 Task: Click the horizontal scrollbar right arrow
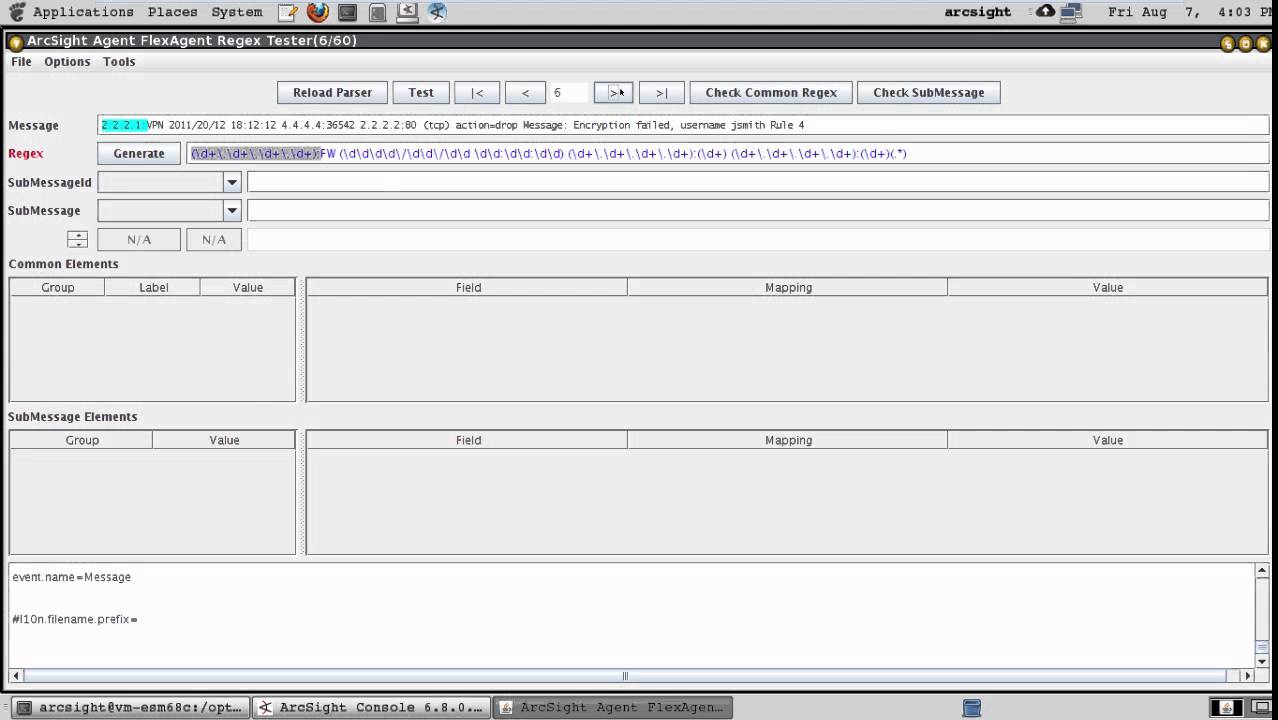click(x=1246, y=676)
